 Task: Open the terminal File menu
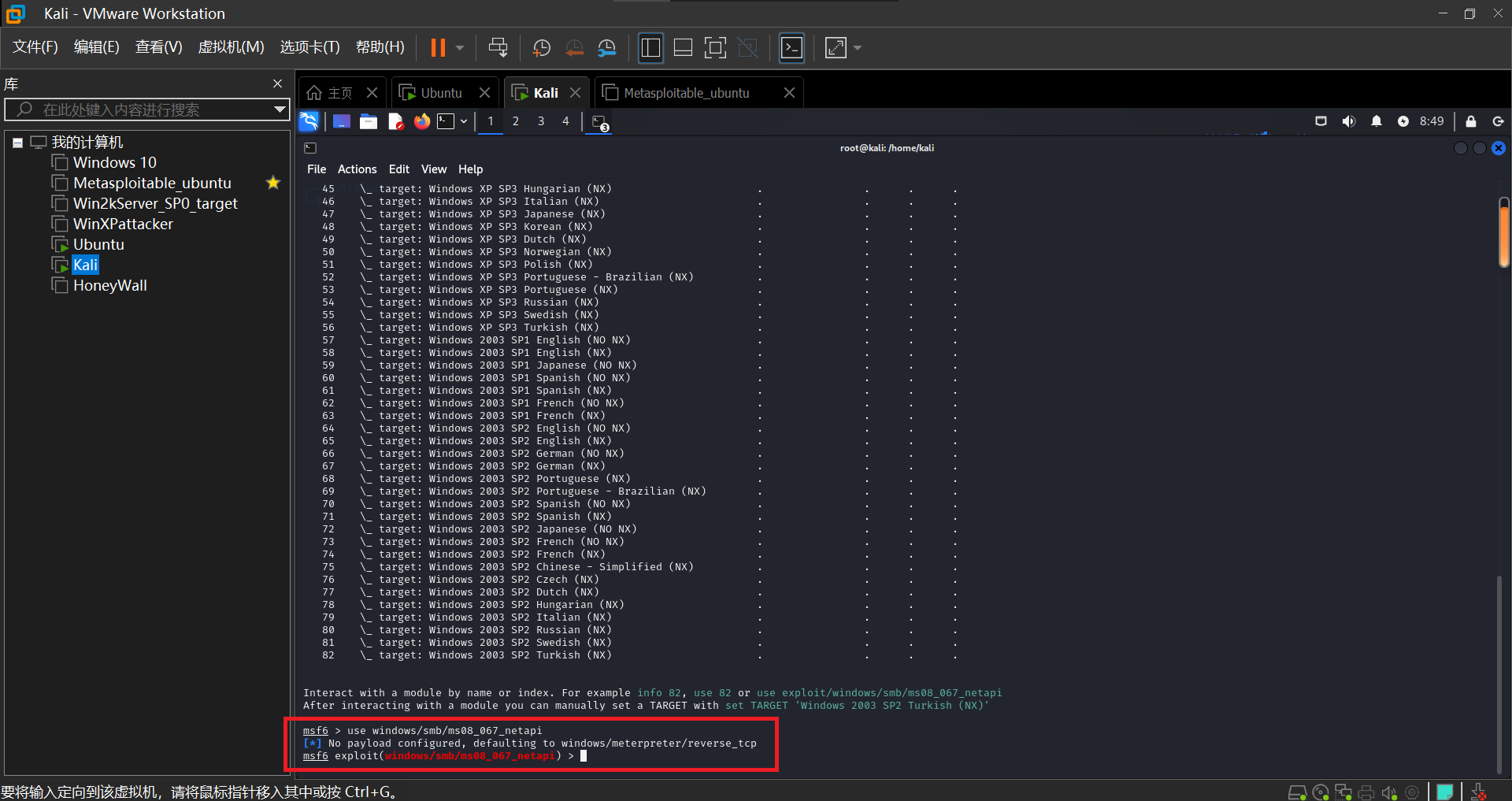pyautogui.click(x=317, y=169)
